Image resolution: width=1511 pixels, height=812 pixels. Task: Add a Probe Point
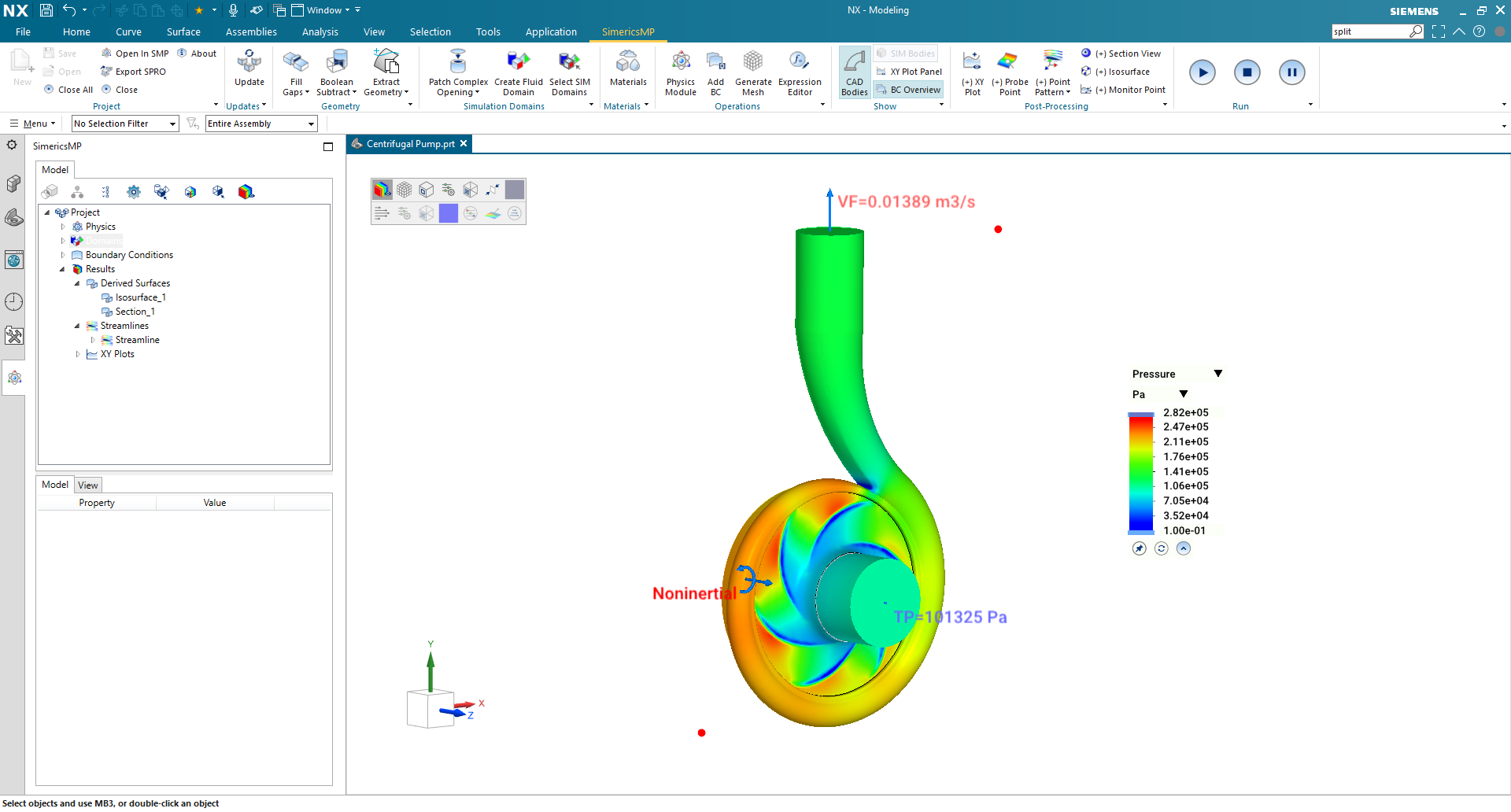[x=1010, y=71]
